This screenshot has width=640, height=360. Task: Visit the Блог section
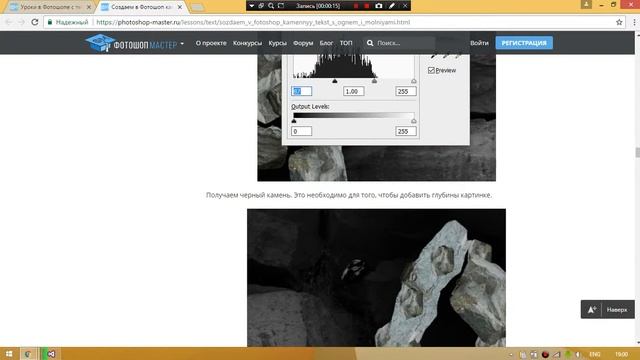326,43
